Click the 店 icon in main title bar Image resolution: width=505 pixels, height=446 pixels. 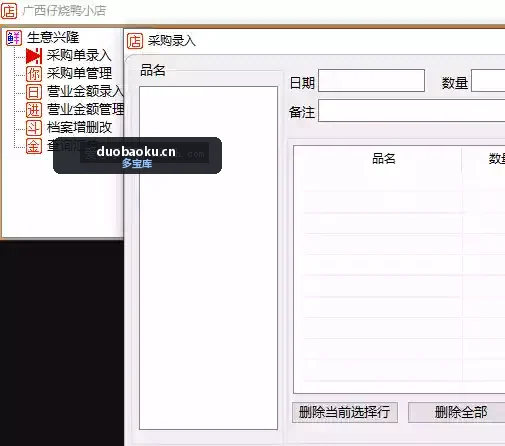point(9,11)
